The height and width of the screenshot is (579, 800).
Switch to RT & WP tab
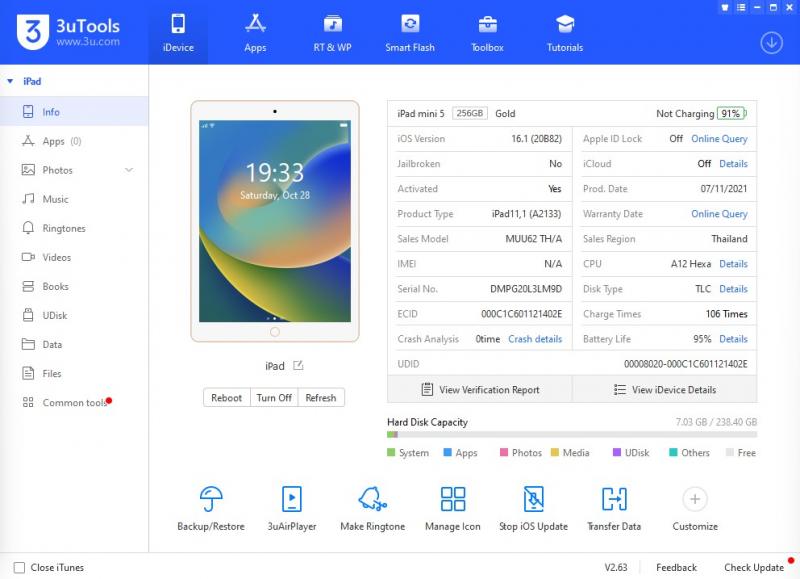tap(332, 32)
